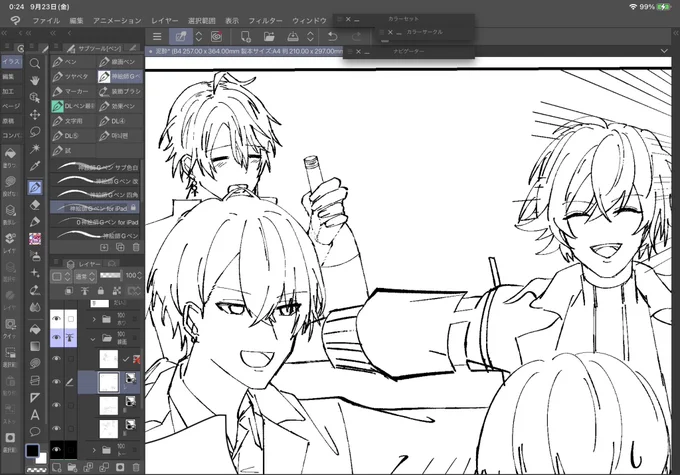This screenshot has height=475, width=680.
Task: Check the box beside top folder's eye
Action: [x=71, y=319]
